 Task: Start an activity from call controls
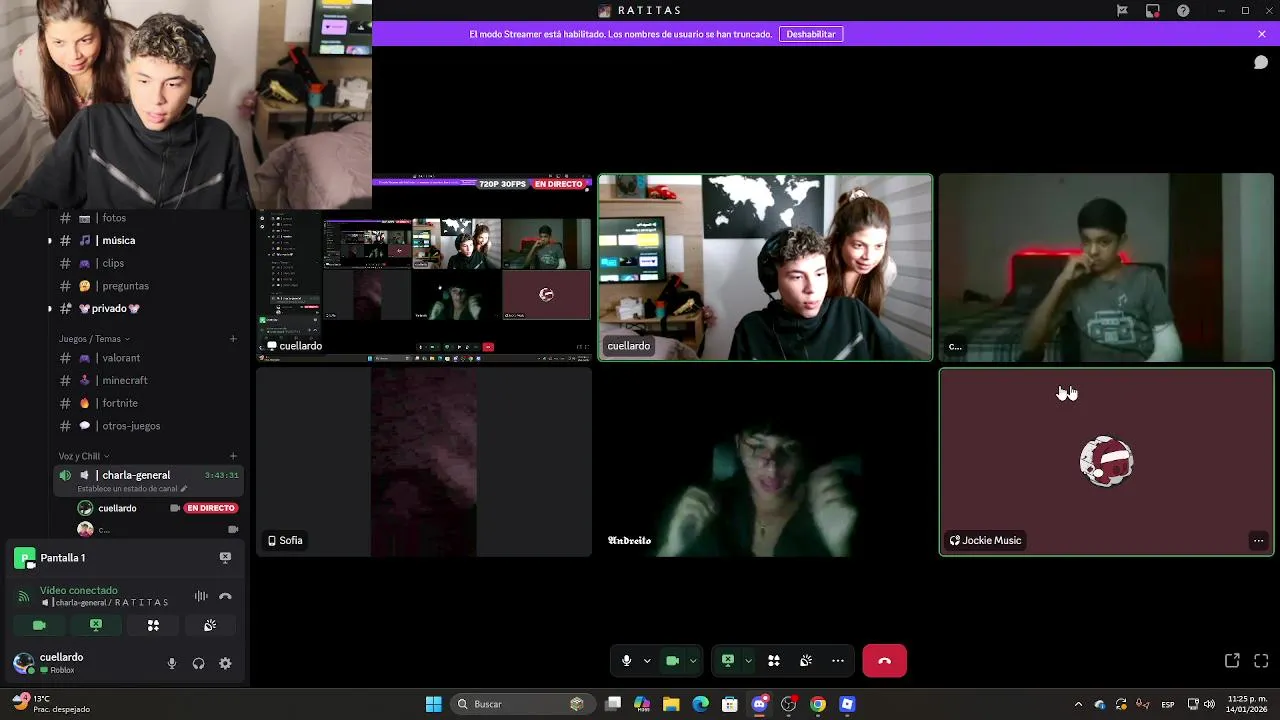click(x=774, y=661)
